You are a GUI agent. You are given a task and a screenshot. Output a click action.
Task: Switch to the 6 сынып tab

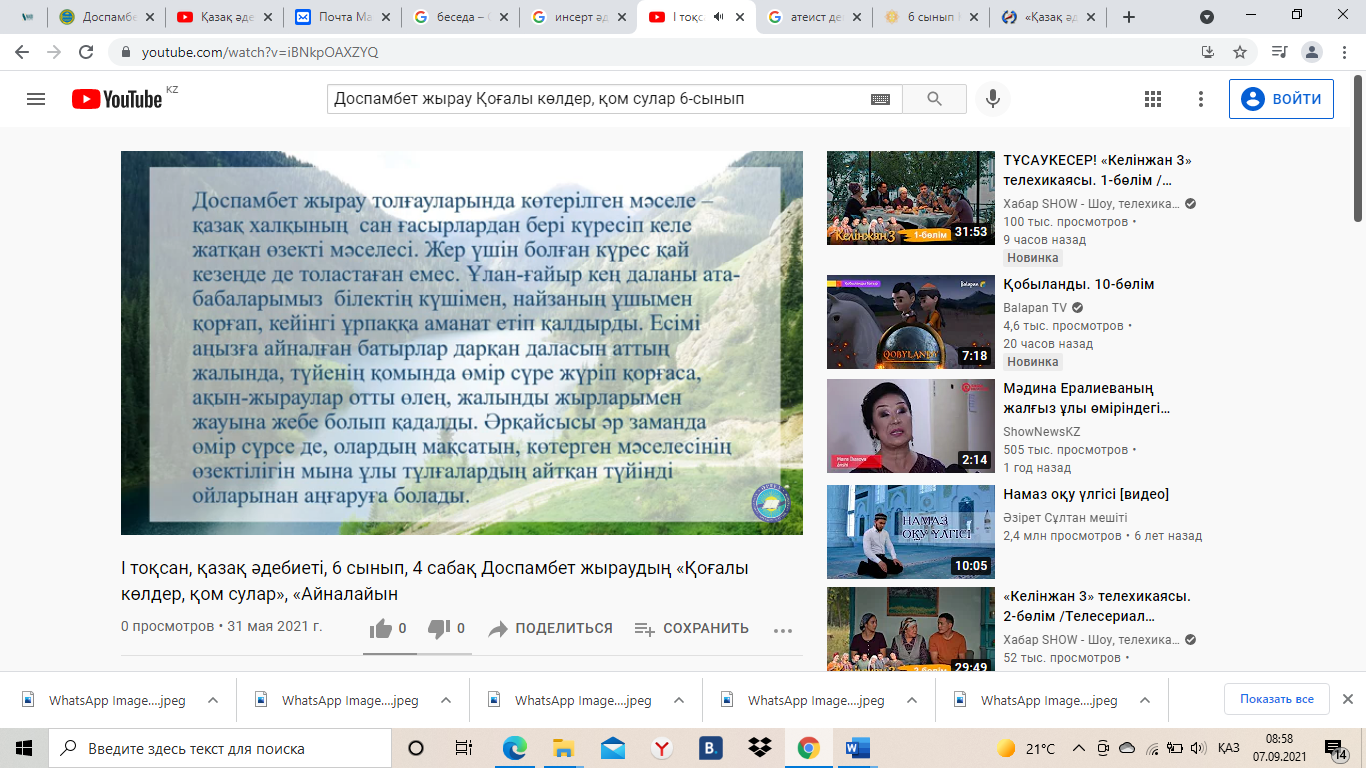[x=932, y=17]
